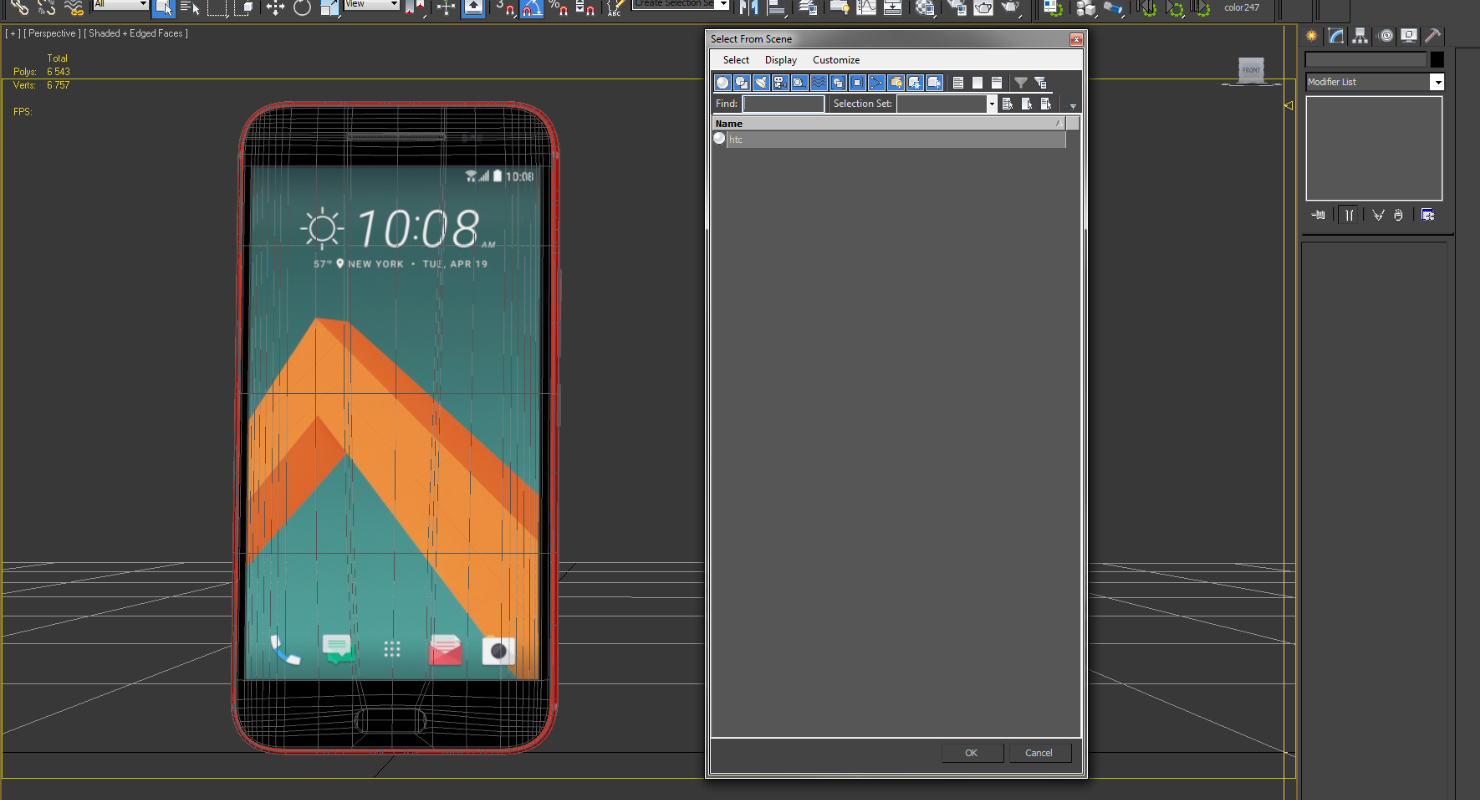This screenshot has height=800, width=1480.
Task: Open the Display tab in command panel
Action: [1409, 35]
